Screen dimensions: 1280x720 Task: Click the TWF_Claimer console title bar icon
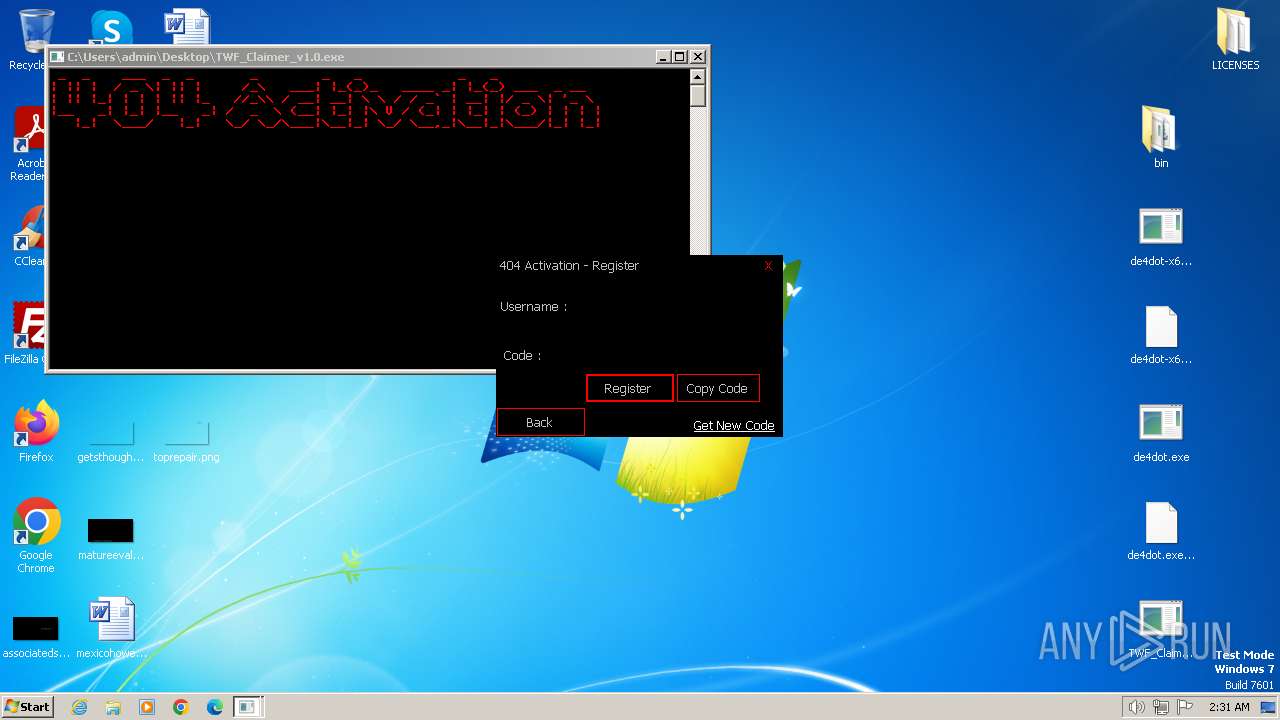57,57
